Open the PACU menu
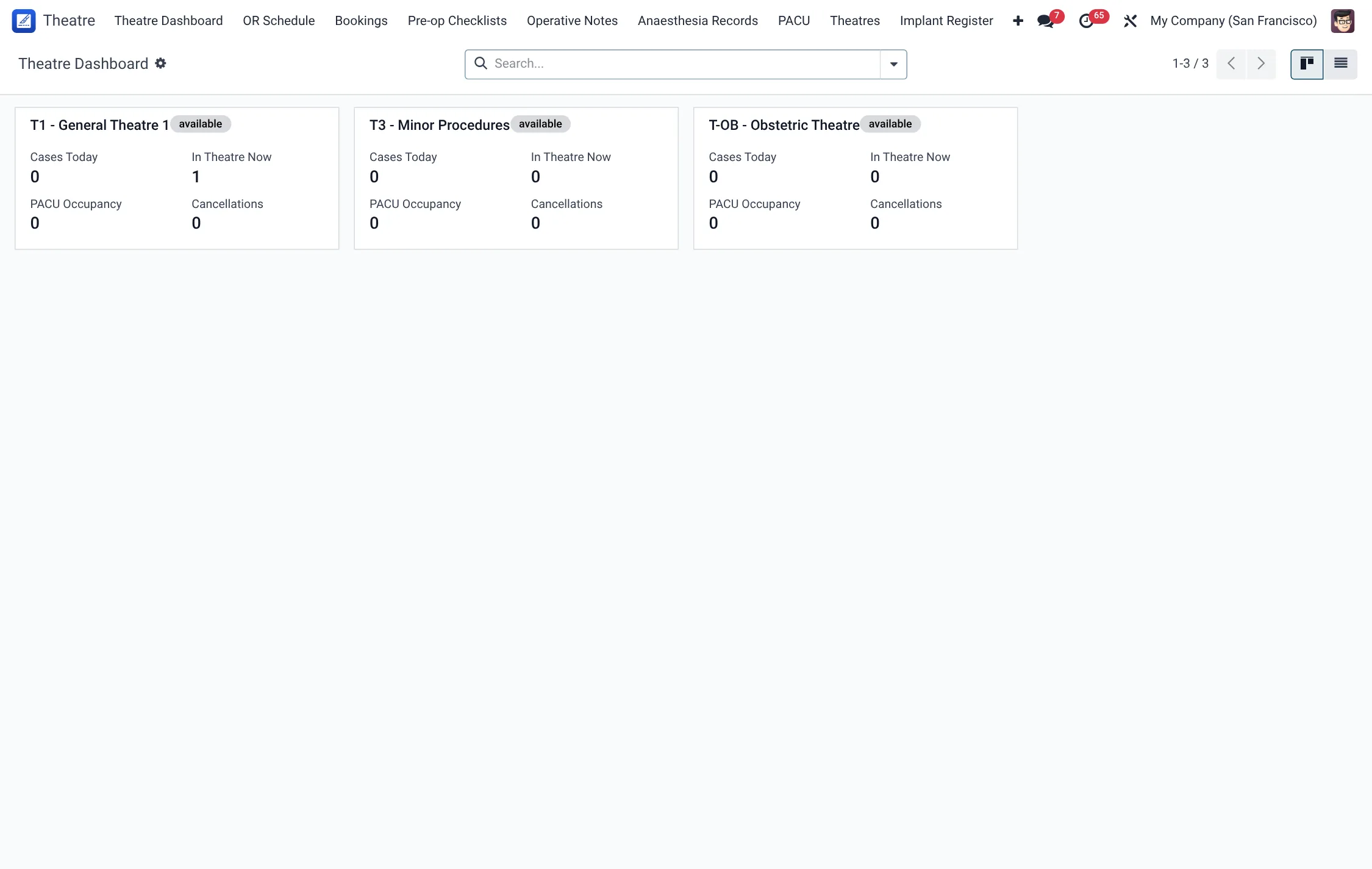Viewport: 1372px width, 869px height. (x=794, y=21)
